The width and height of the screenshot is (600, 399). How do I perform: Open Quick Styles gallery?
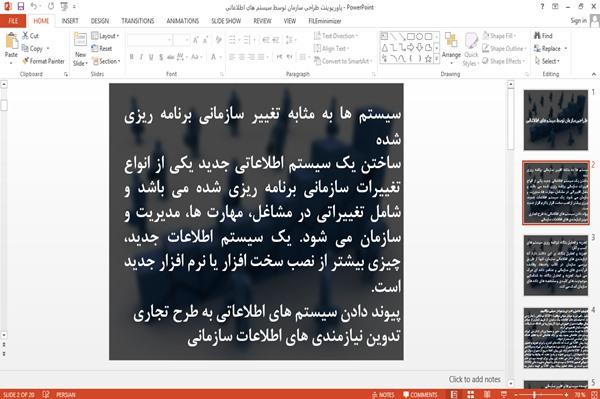coord(471,50)
